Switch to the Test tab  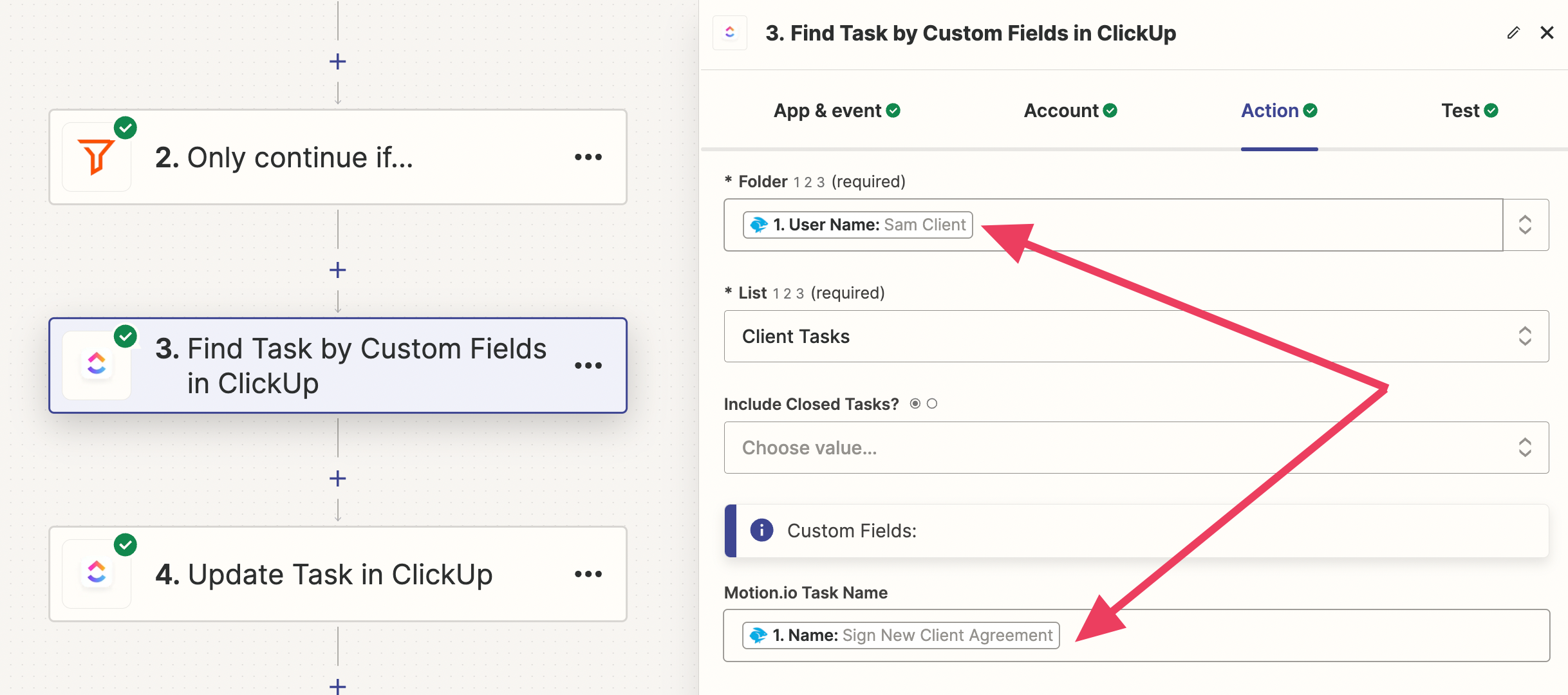click(1469, 111)
